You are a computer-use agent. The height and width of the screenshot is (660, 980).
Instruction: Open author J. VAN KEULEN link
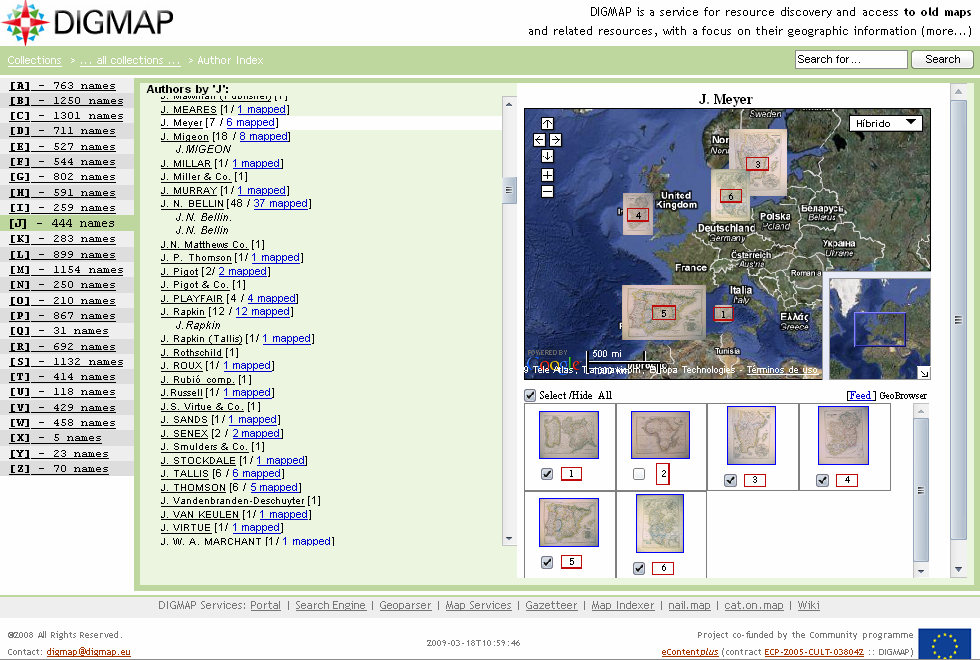click(200, 514)
